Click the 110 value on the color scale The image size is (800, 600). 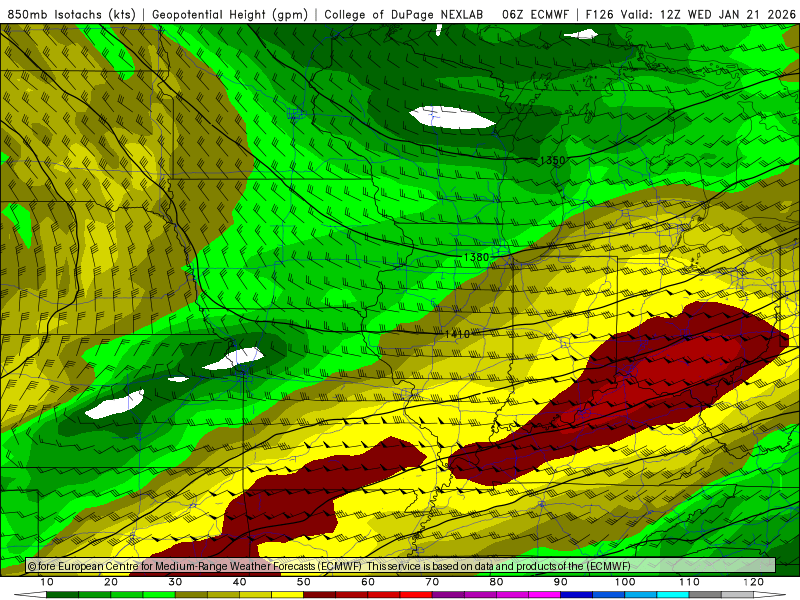coord(689,582)
